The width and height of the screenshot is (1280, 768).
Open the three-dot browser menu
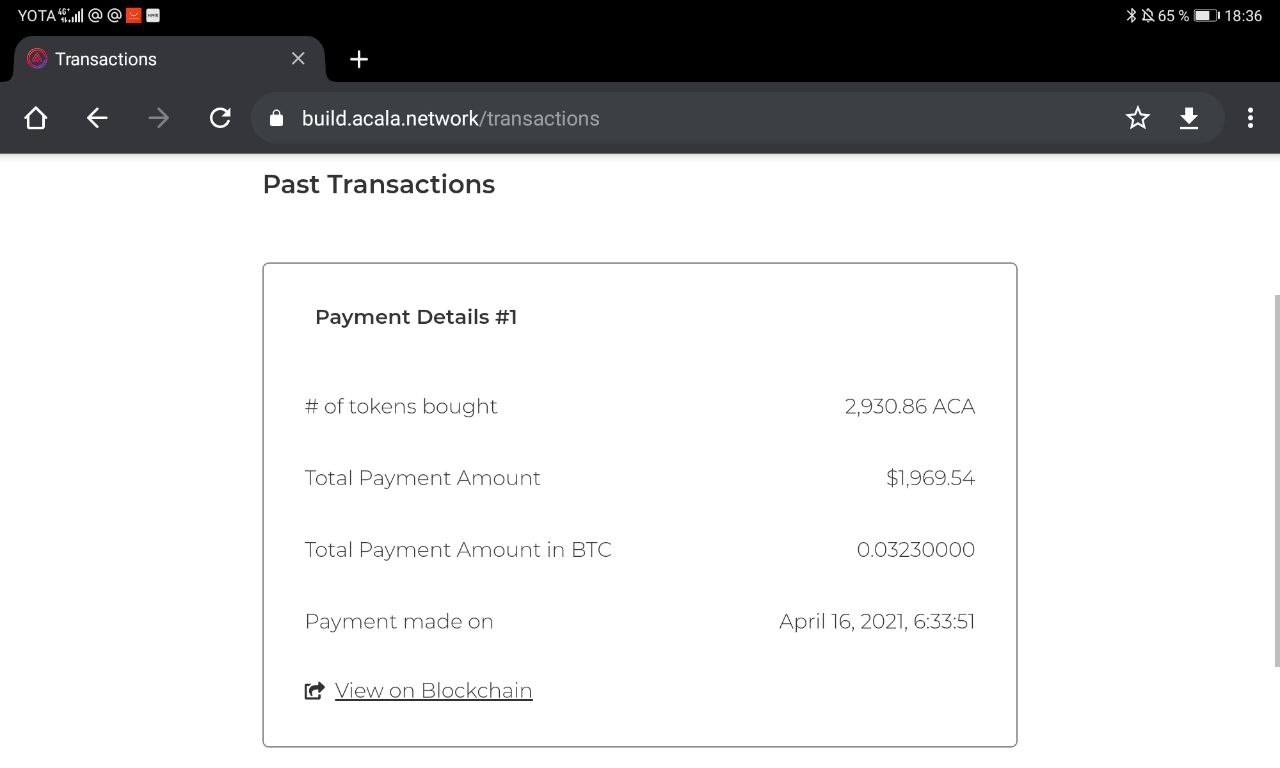1250,118
